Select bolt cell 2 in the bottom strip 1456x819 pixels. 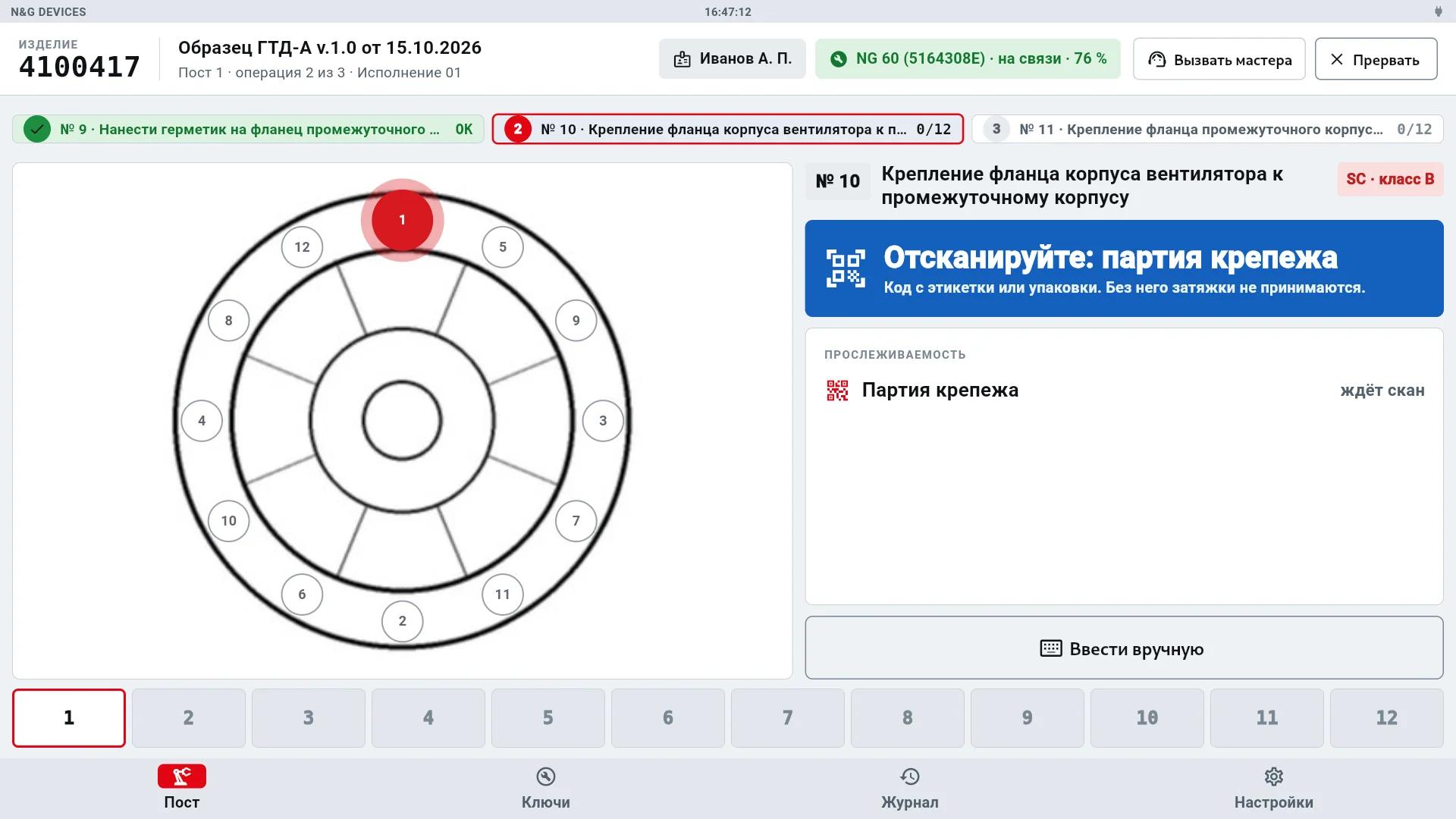pyautogui.click(x=189, y=718)
